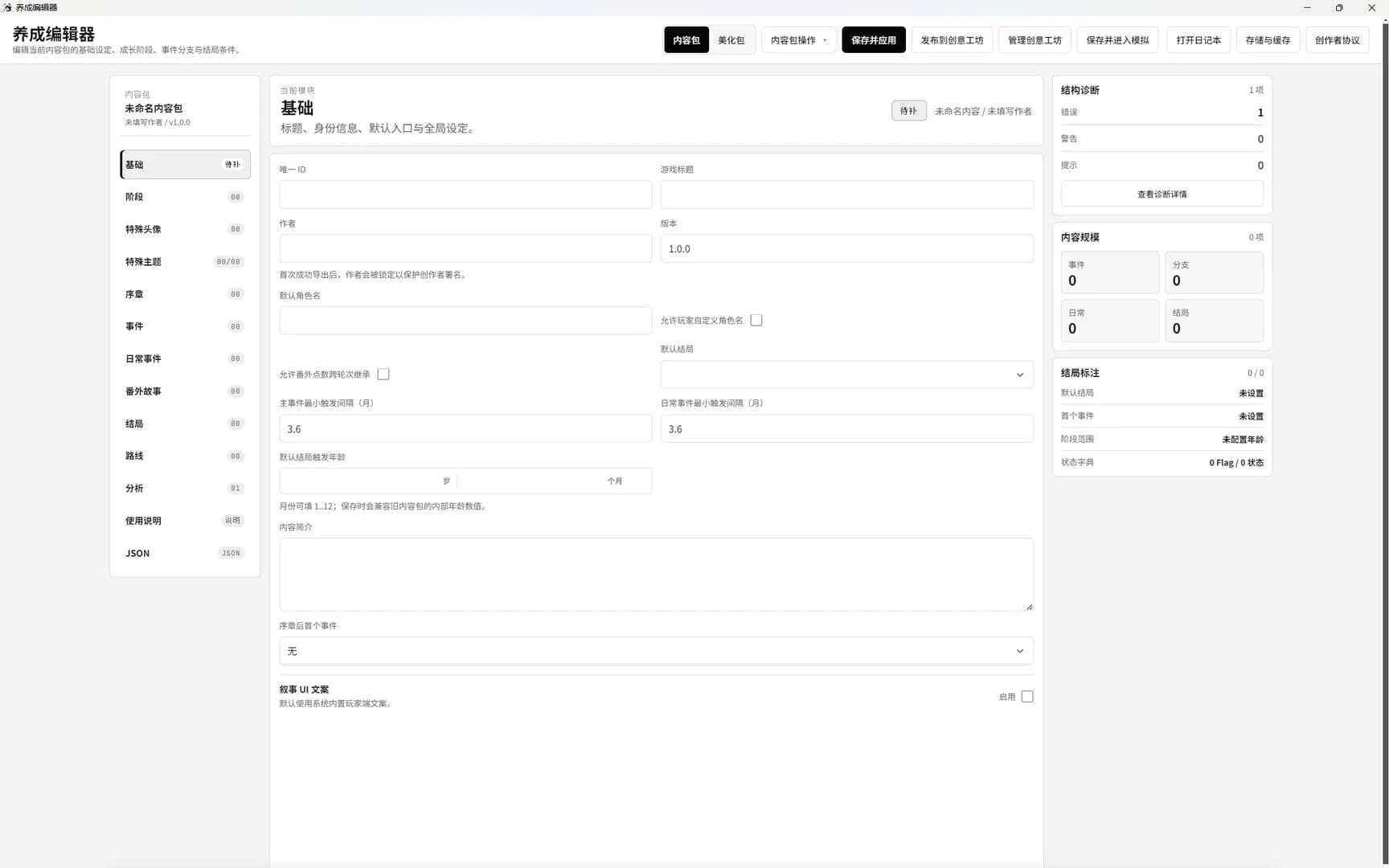The height and width of the screenshot is (868, 1389).
Task: Select the 特殊头像 sidebar item
Action: pyautogui.click(x=185, y=229)
